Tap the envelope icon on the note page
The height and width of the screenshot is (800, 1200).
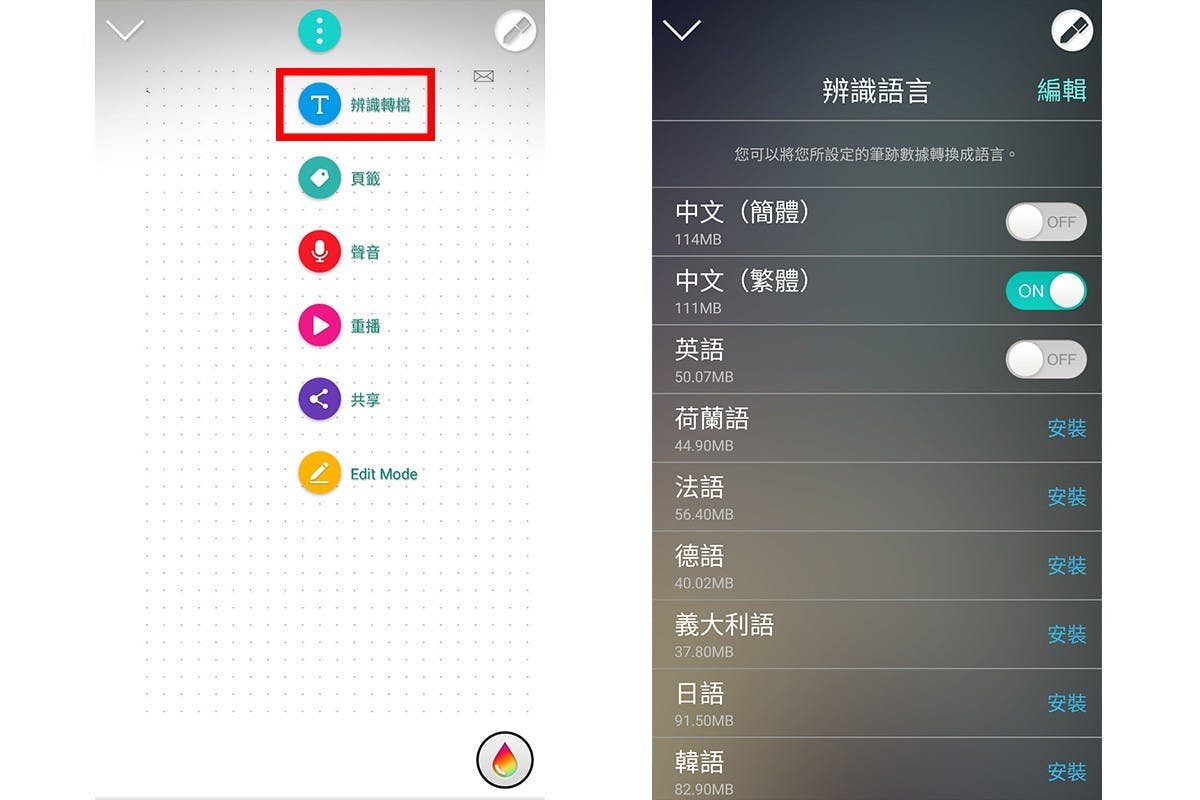point(484,76)
